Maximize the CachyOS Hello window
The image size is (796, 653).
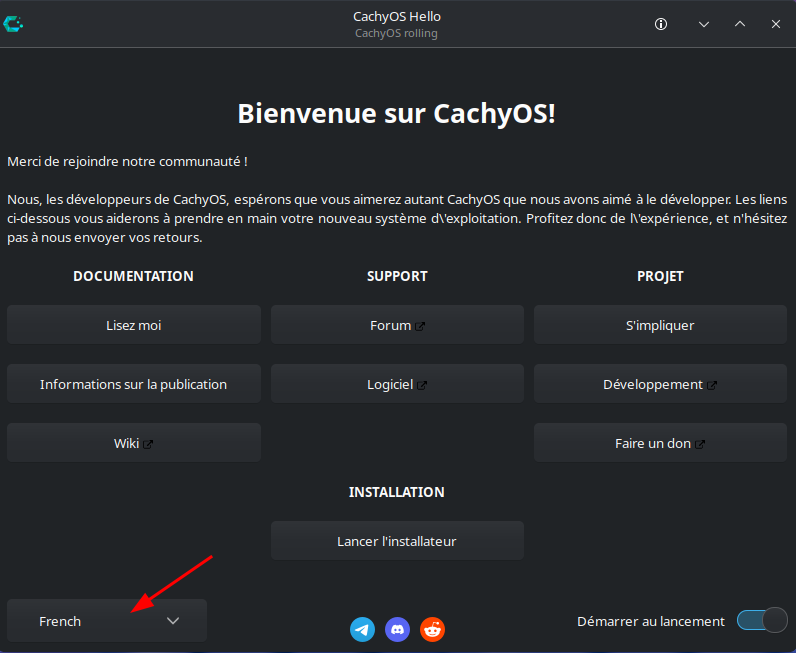(x=740, y=24)
